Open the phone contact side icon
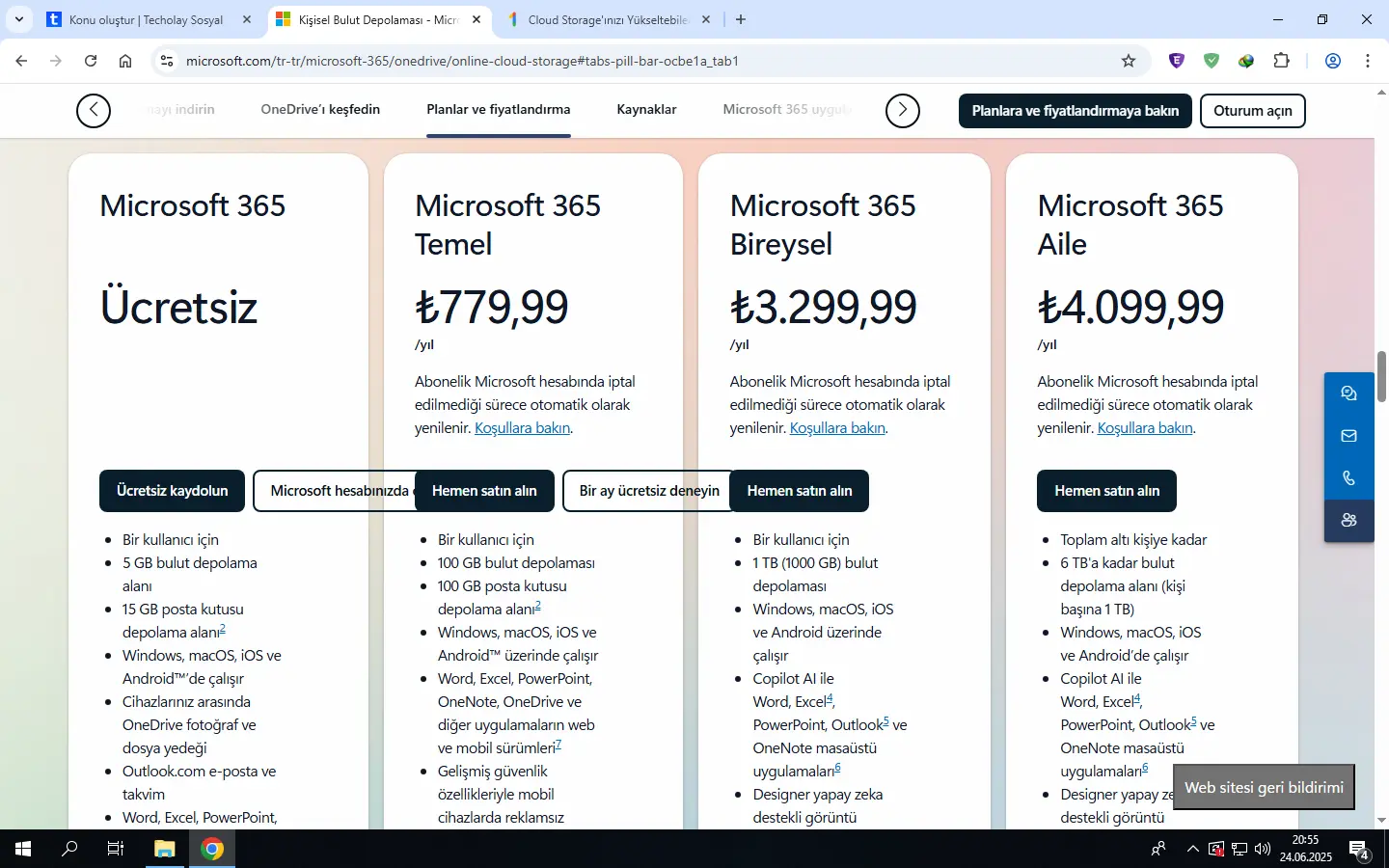Image resolution: width=1389 pixels, height=868 pixels. 1348,478
